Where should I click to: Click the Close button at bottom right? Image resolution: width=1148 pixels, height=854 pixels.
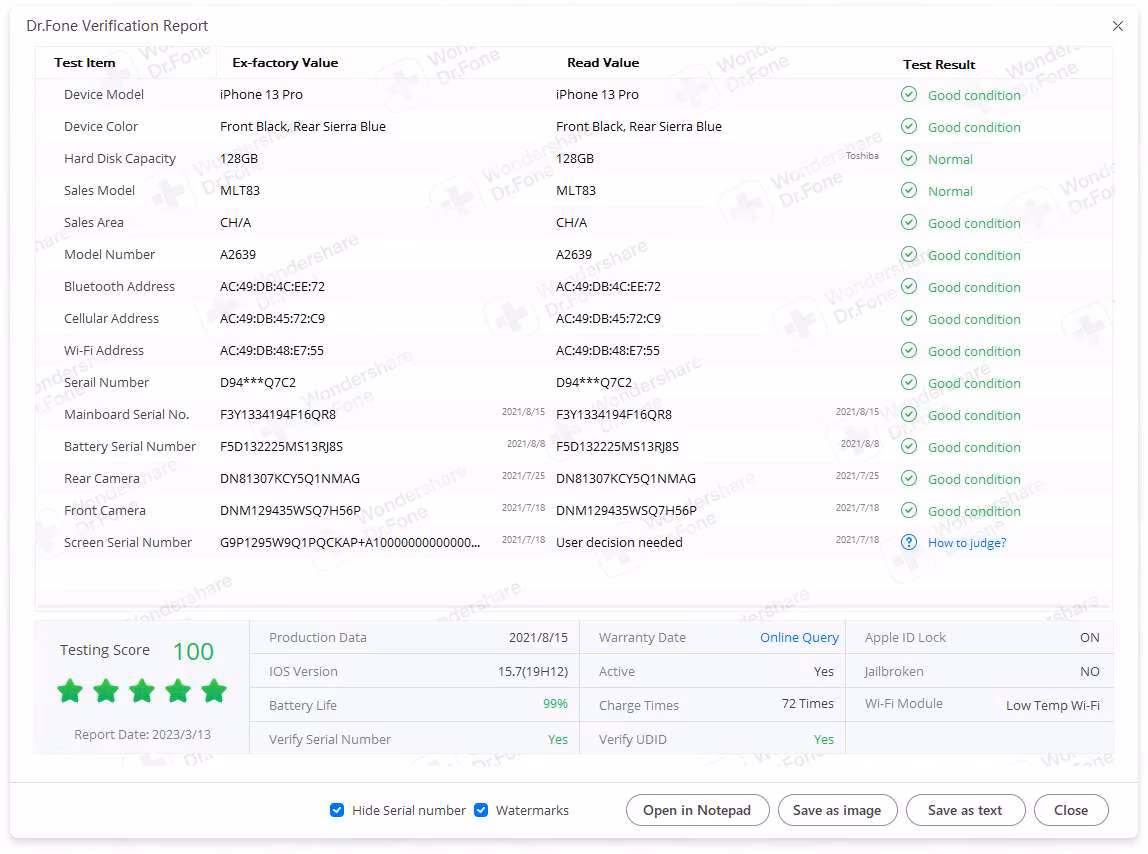tap(1071, 810)
